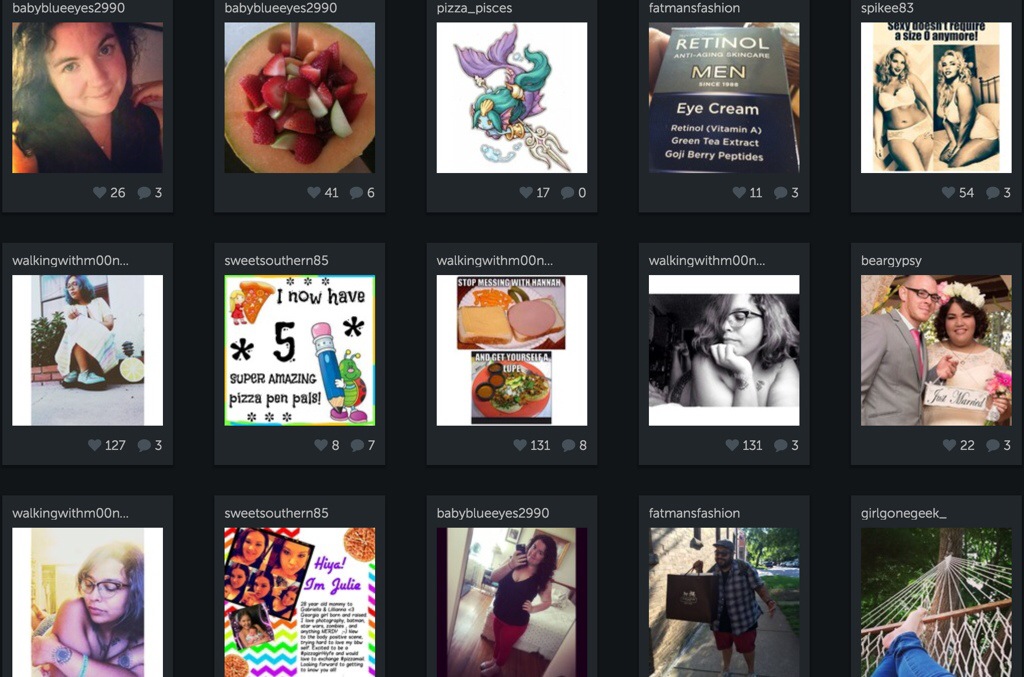Screen dimensions: 1024x677
Task: Open the Retinol Men Eye Cream thumbnail
Action: tap(724, 98)
